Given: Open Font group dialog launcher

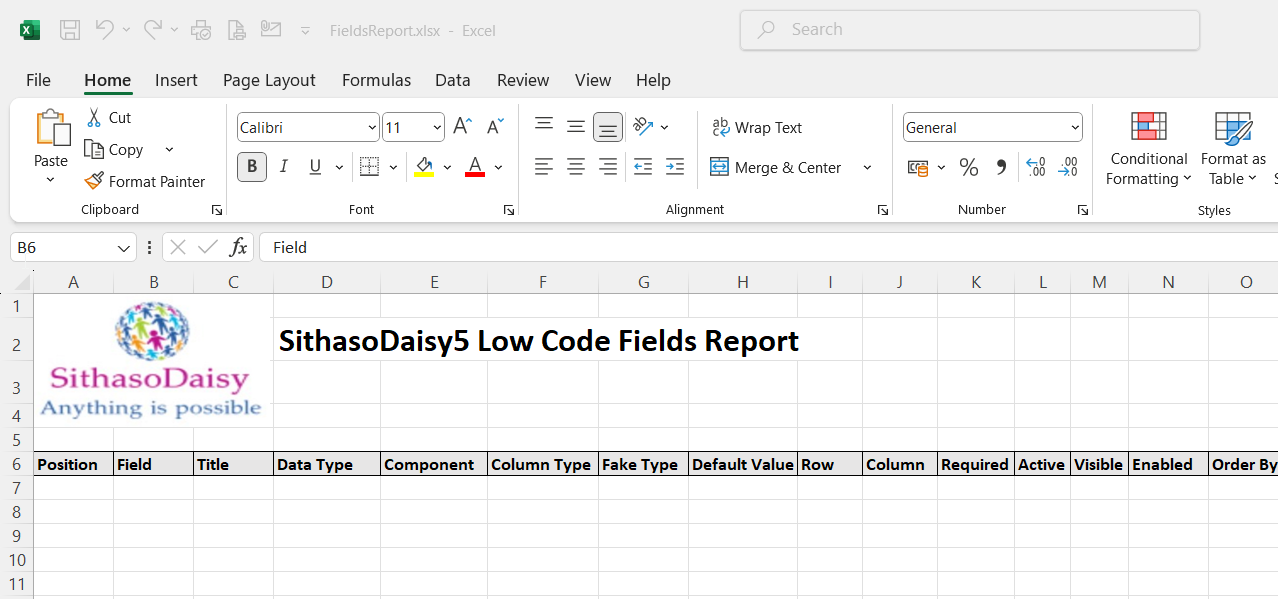Looking at the screenshot, I should 508,210.
